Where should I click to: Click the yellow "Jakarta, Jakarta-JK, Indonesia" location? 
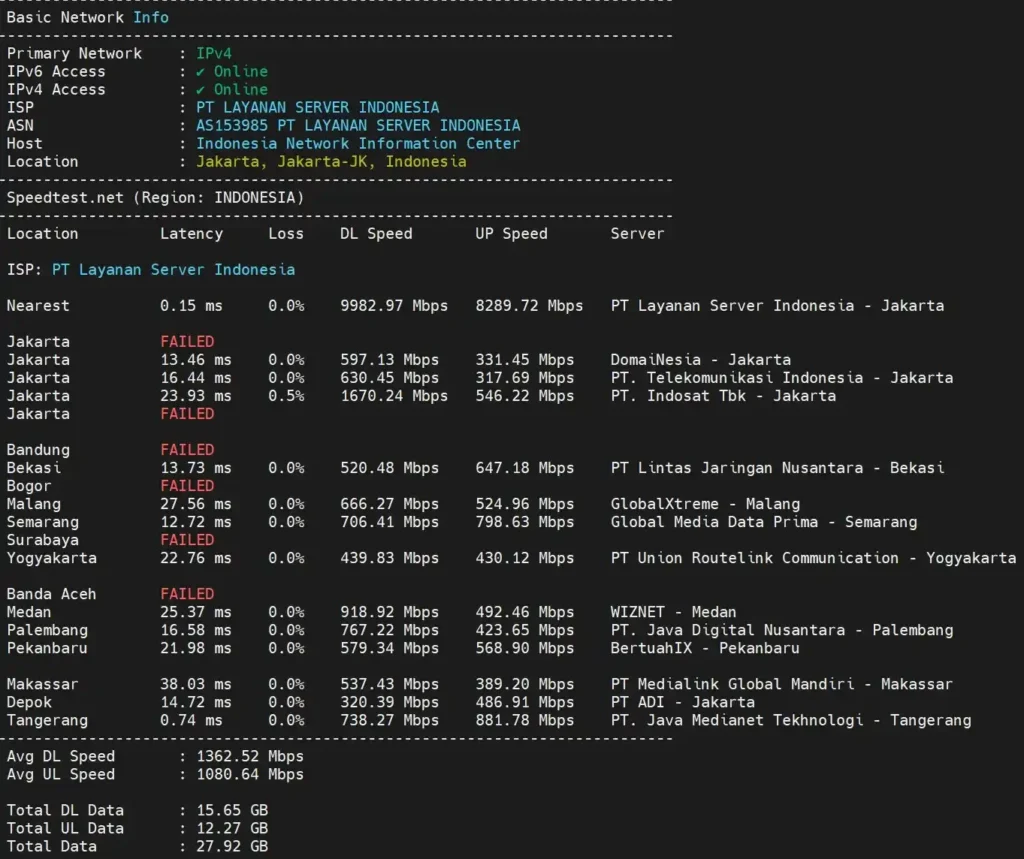coord(332,161)
